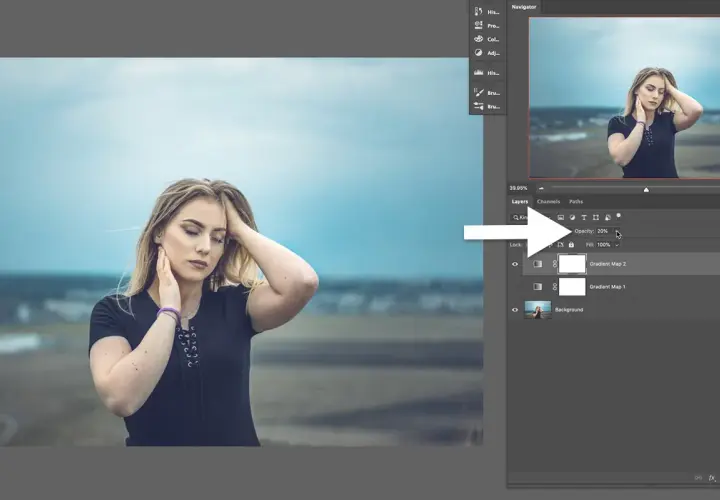
Task: Click the Fill 100% value field
Action: 604,245
